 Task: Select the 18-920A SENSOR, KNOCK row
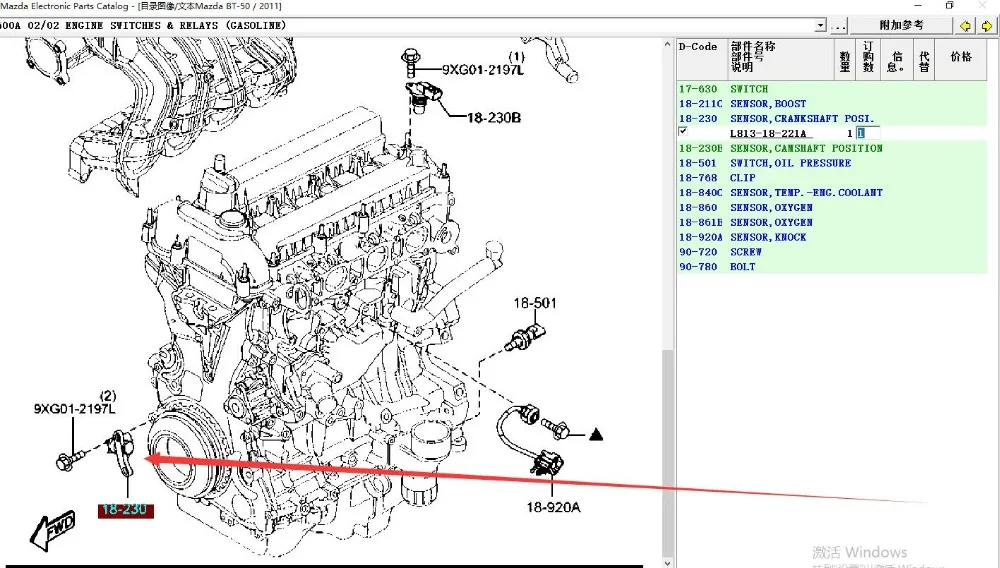[832, 237]
